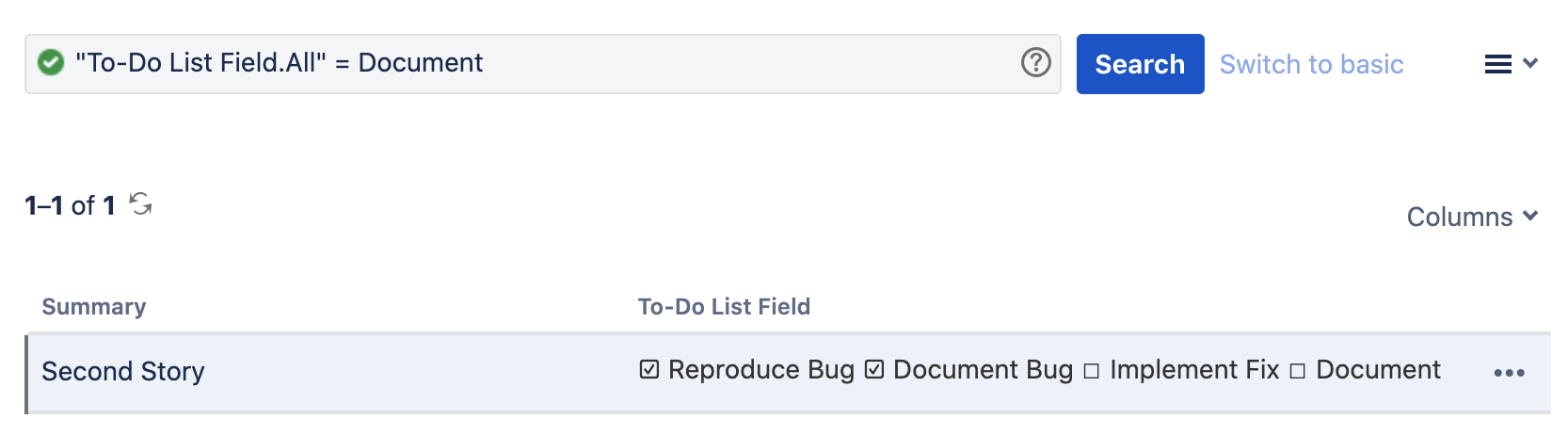The width and height of the screenshot is (1568, 435).
Task: Click the green valid-query checkmark icon
Action: (51, 63)
